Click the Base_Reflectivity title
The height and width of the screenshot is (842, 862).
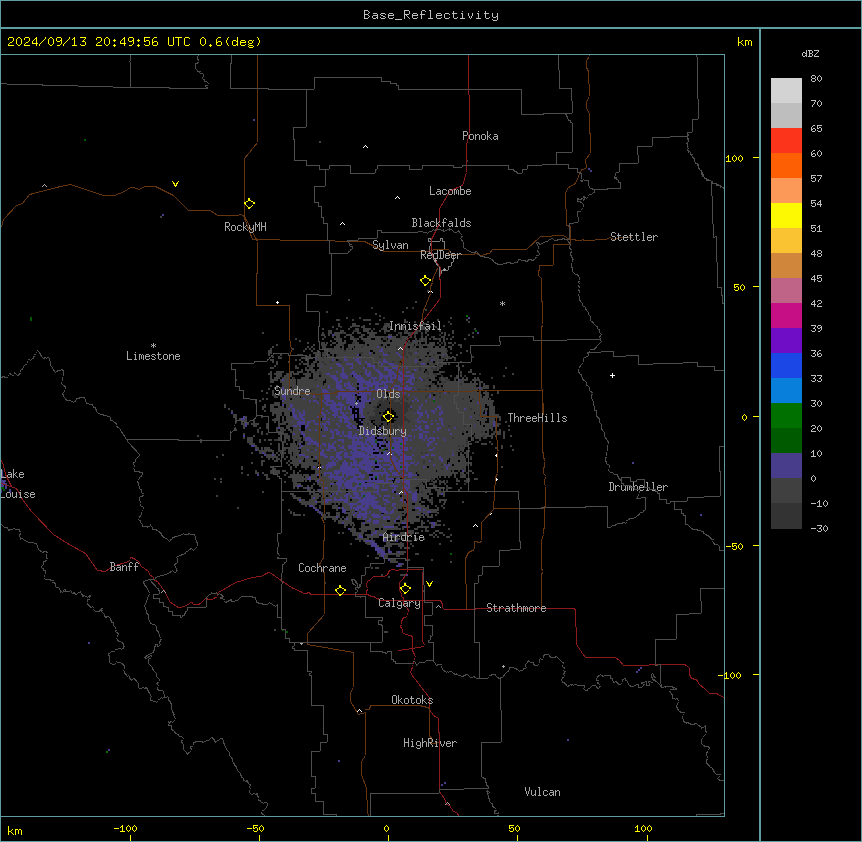point(431,15)
